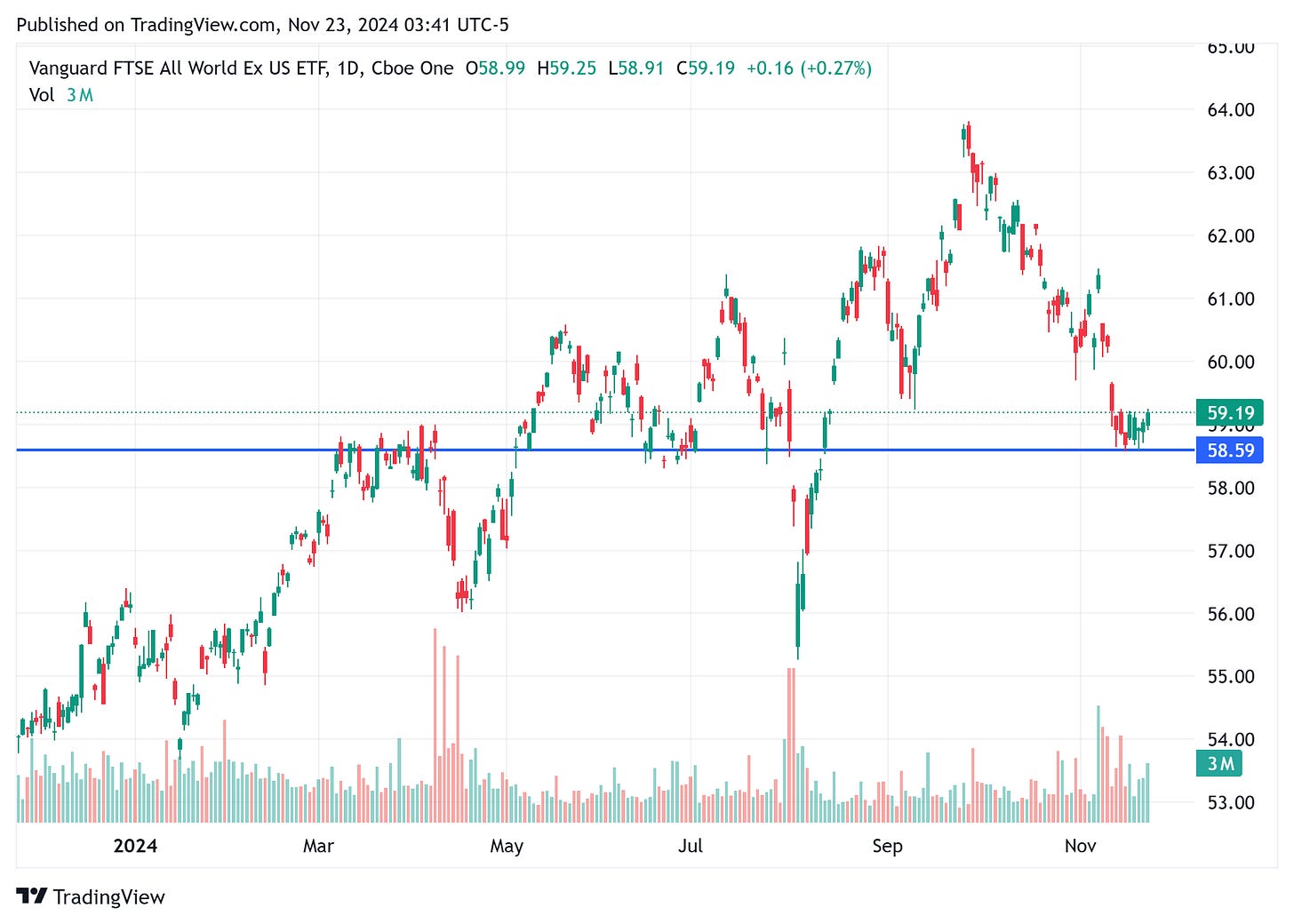The height and width of the screenshot is (924, 1294).
Task: Click the 2024 label on time axis
Action: [x=135, y=846]
